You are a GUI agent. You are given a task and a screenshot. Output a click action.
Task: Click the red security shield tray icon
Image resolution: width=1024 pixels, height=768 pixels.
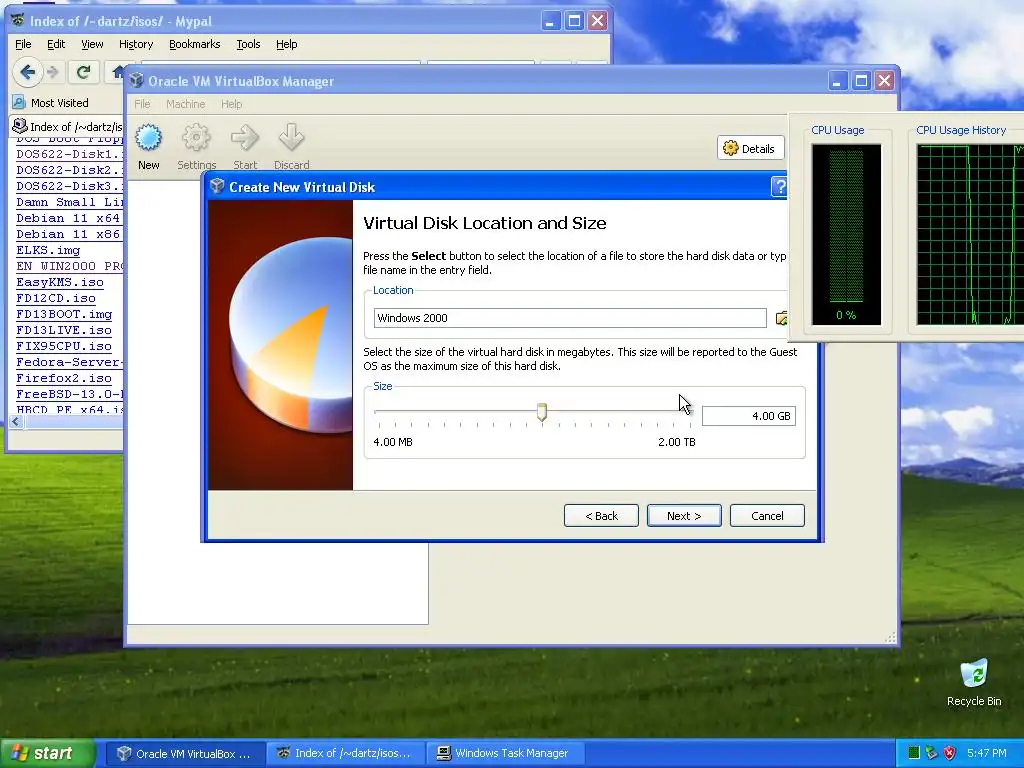pyautogui.click(x=950, y=753)
